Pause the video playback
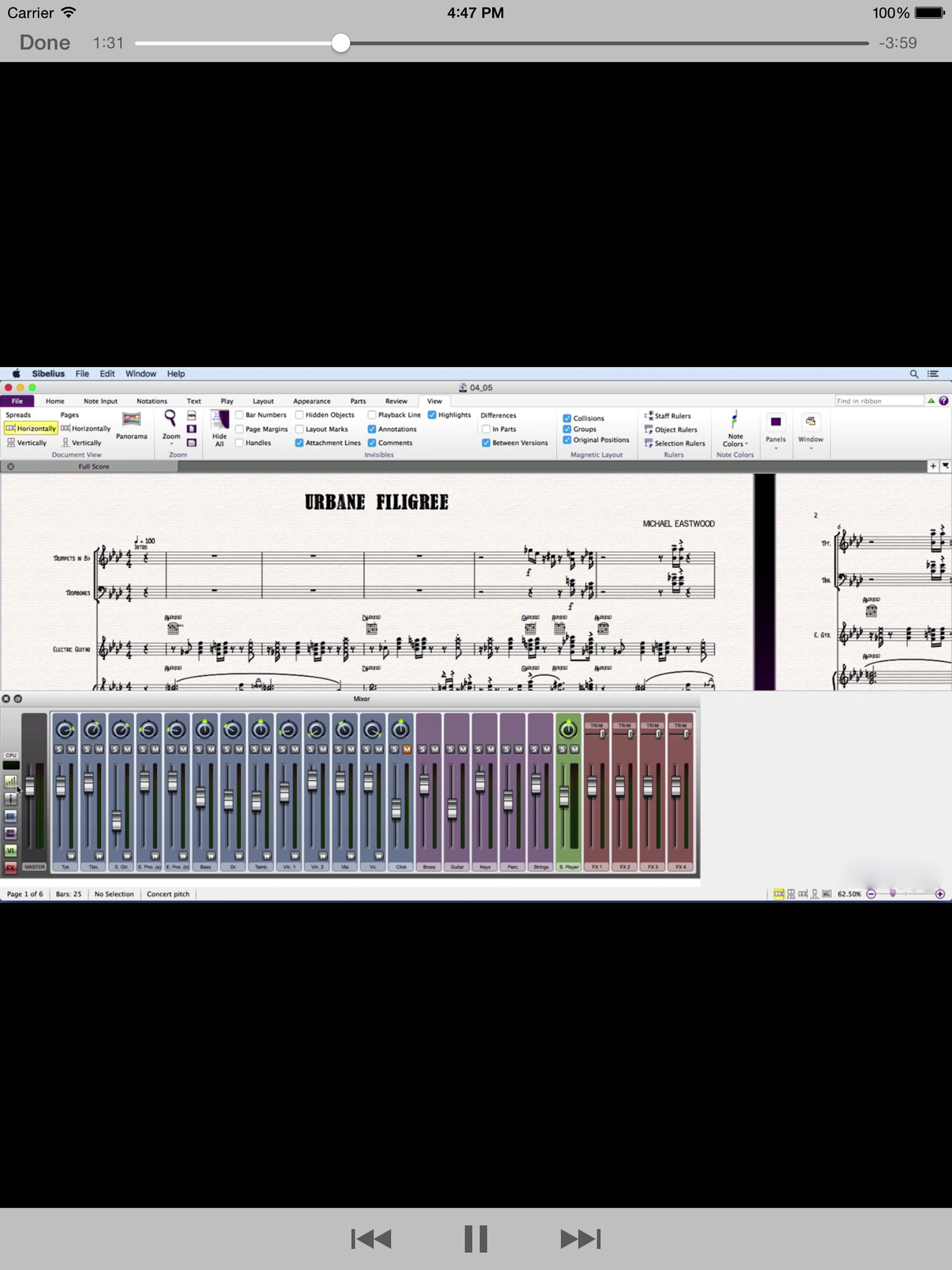952x1270 pixels. pyautogui.click(x=476, y=1238)
